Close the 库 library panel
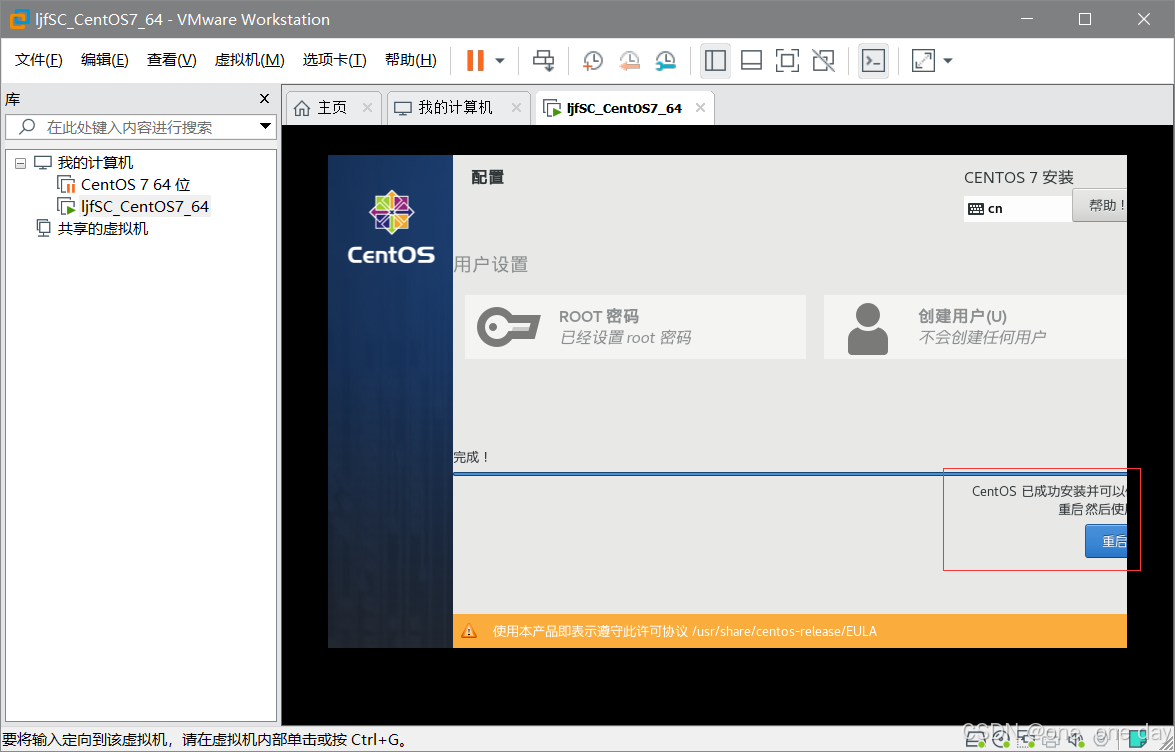This screenshot has width=1175, height=752. tap(264, 99)
